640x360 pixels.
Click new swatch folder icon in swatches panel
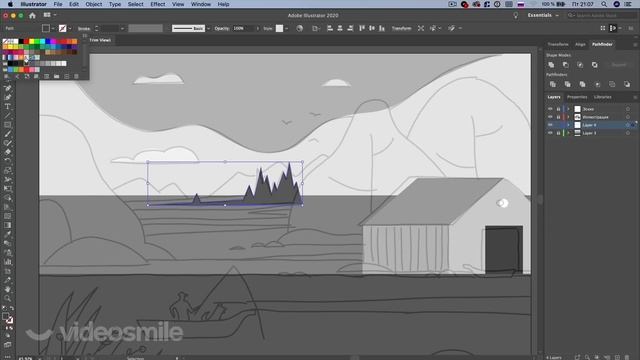coord(56,76)
